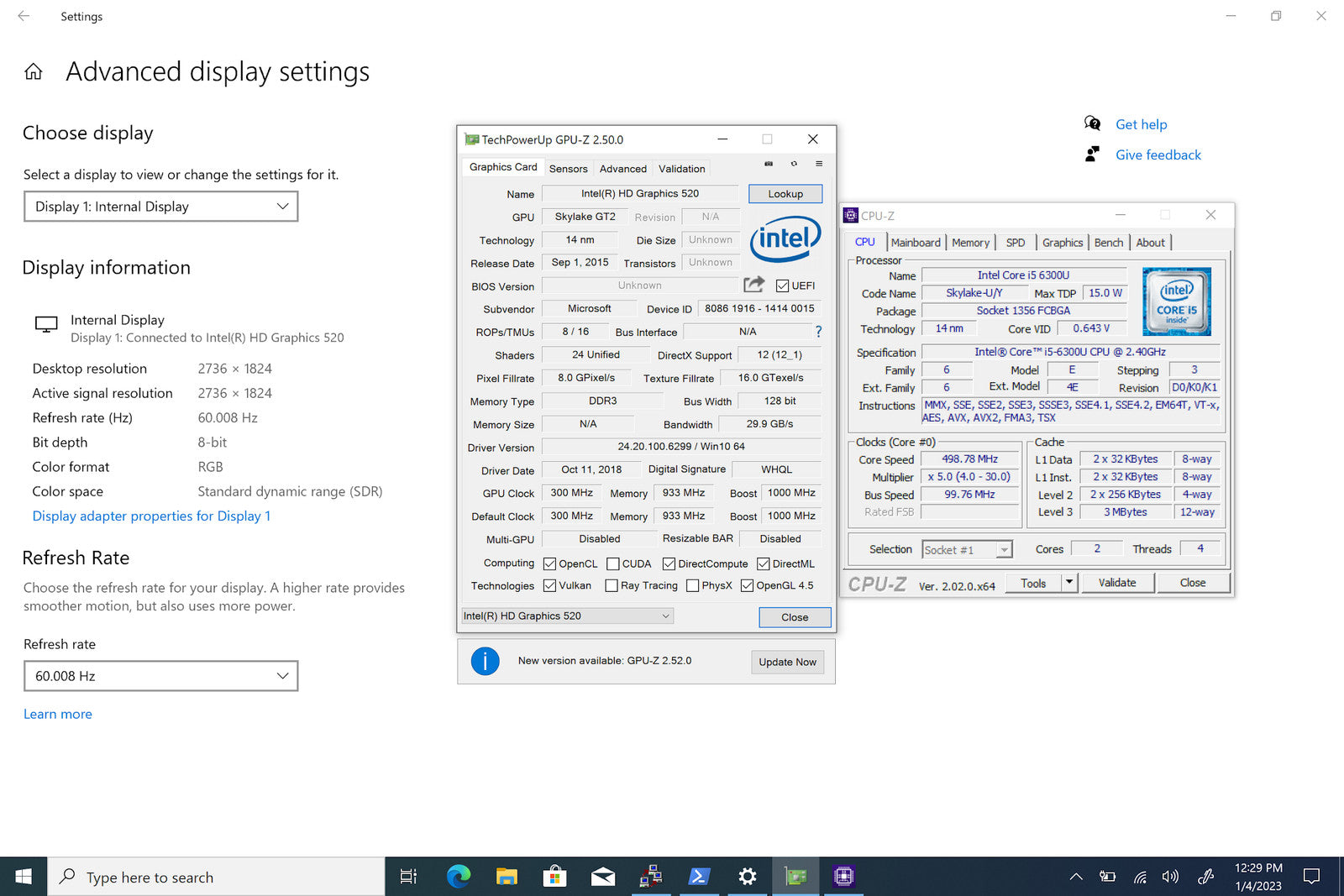Open Task View on the taskbar
1344x896 pixels.
(408, 877)
